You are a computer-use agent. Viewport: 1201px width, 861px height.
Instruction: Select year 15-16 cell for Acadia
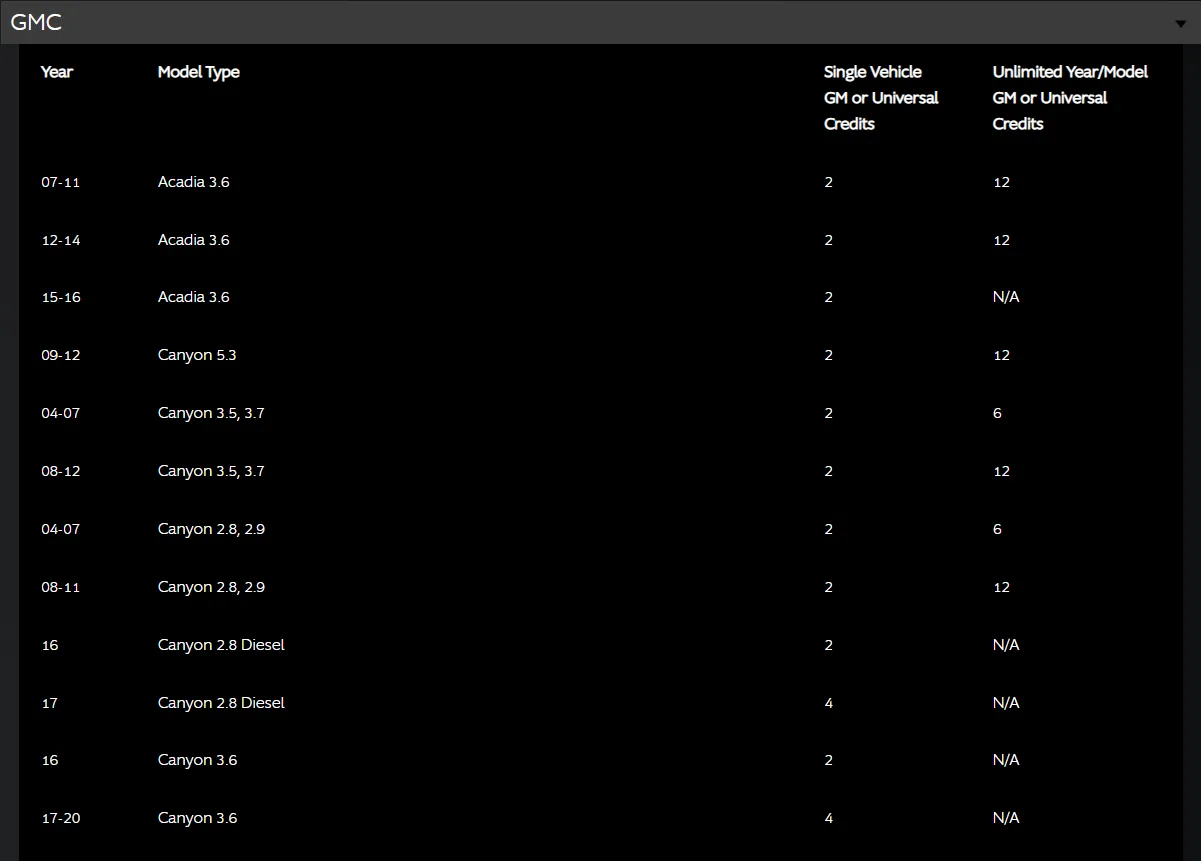click(x=60, y=298)
